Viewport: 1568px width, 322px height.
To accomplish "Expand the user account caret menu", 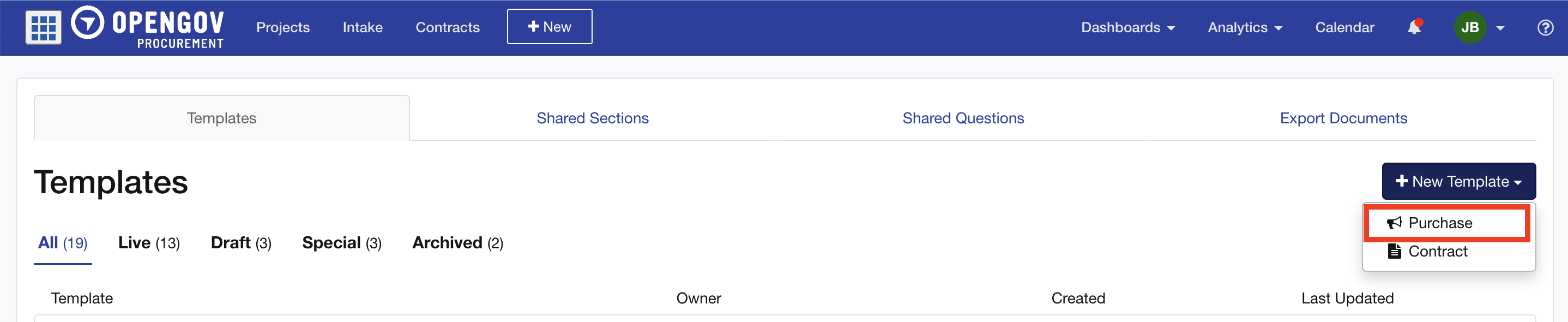I will [1500, 28].
